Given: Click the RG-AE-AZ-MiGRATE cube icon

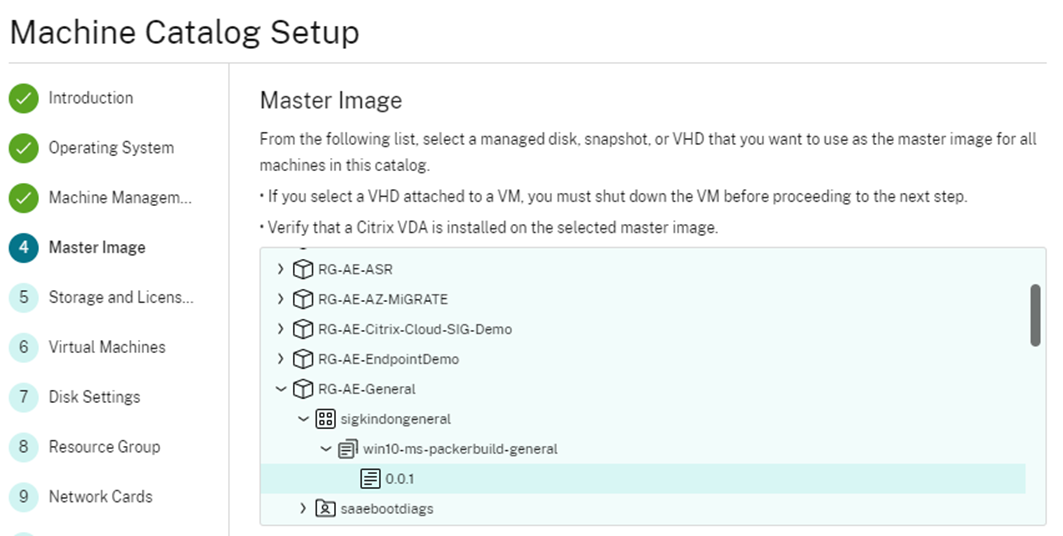Looking at the screenshot, I should click(302, 299).
